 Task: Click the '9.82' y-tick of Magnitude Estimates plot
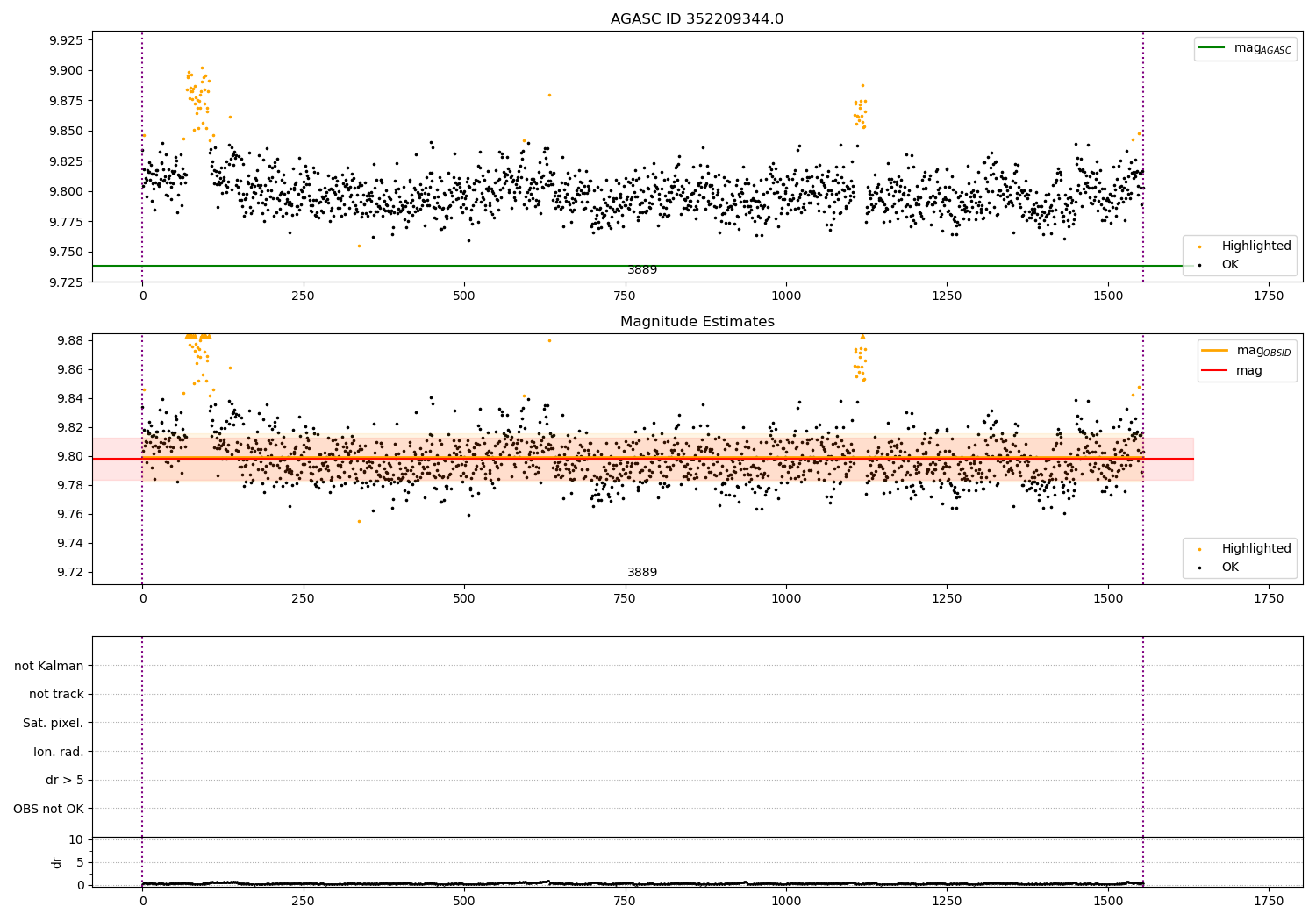pyautogui.click(x=69, y=427)
